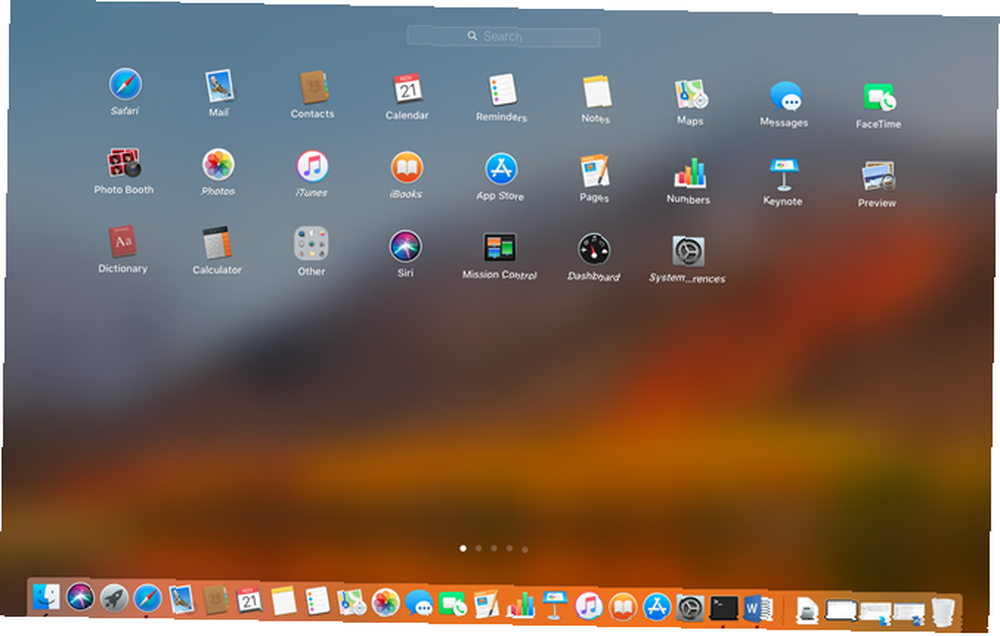Open Numbers in the Launchpad grid
The height and width of the screenshot is (636, 1000).
(x=689, y=173)
